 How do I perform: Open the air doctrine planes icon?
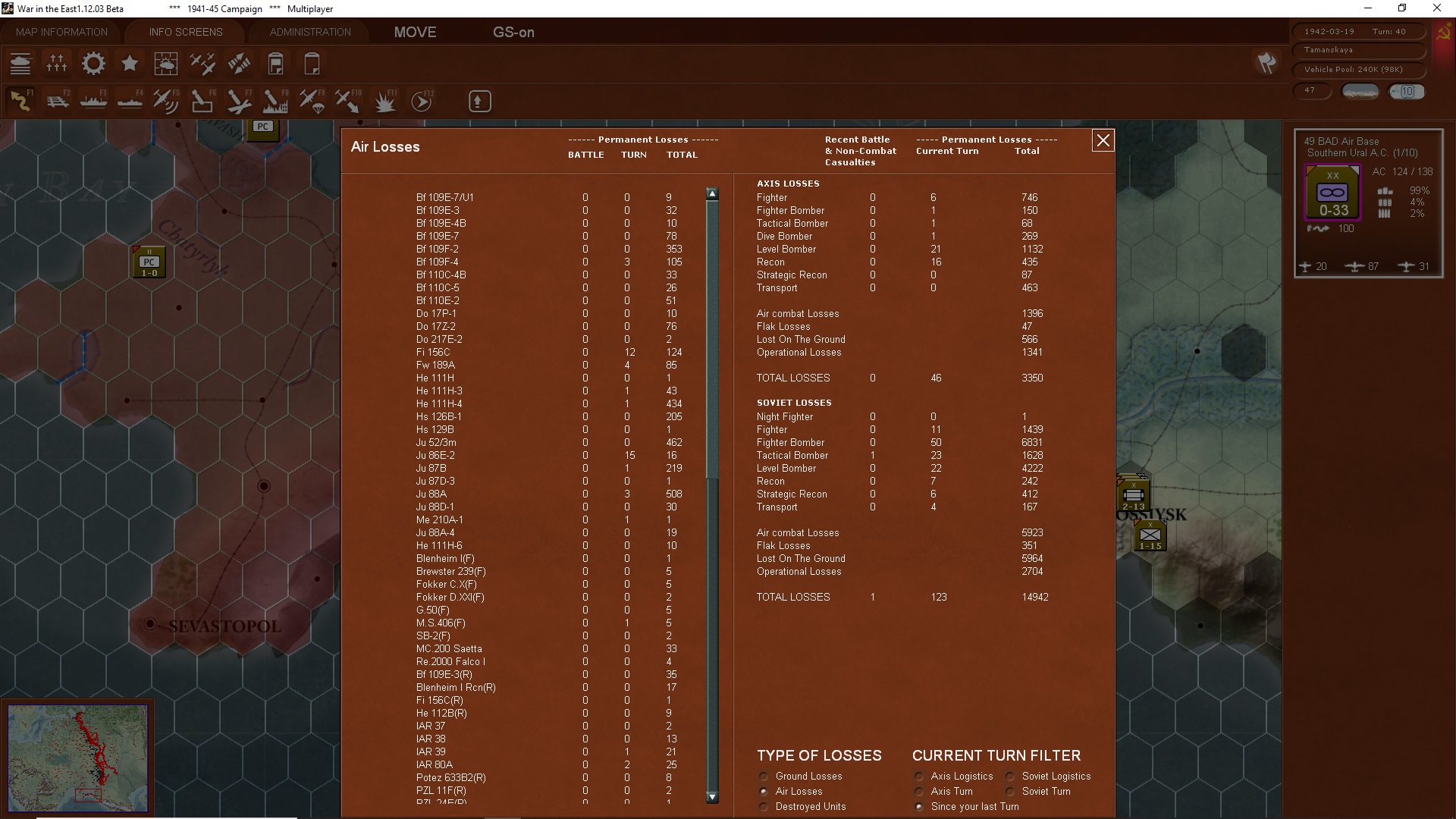202,64
